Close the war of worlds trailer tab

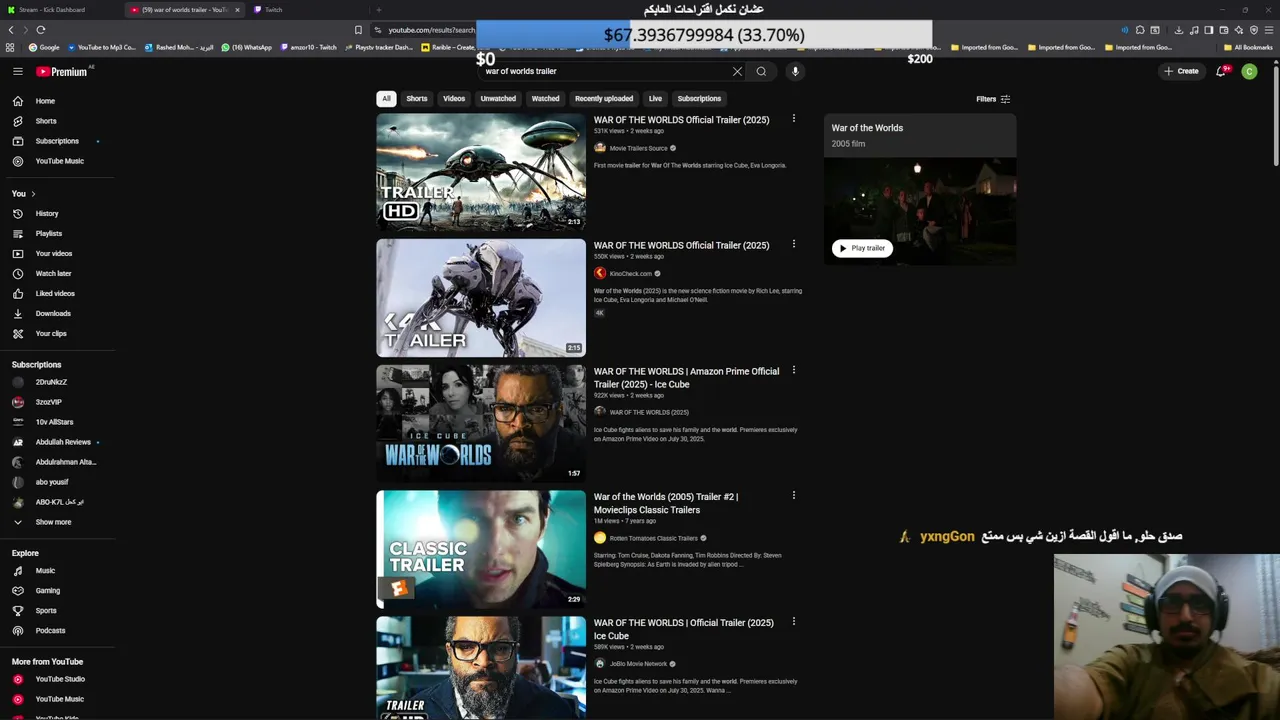pos(237,10)
